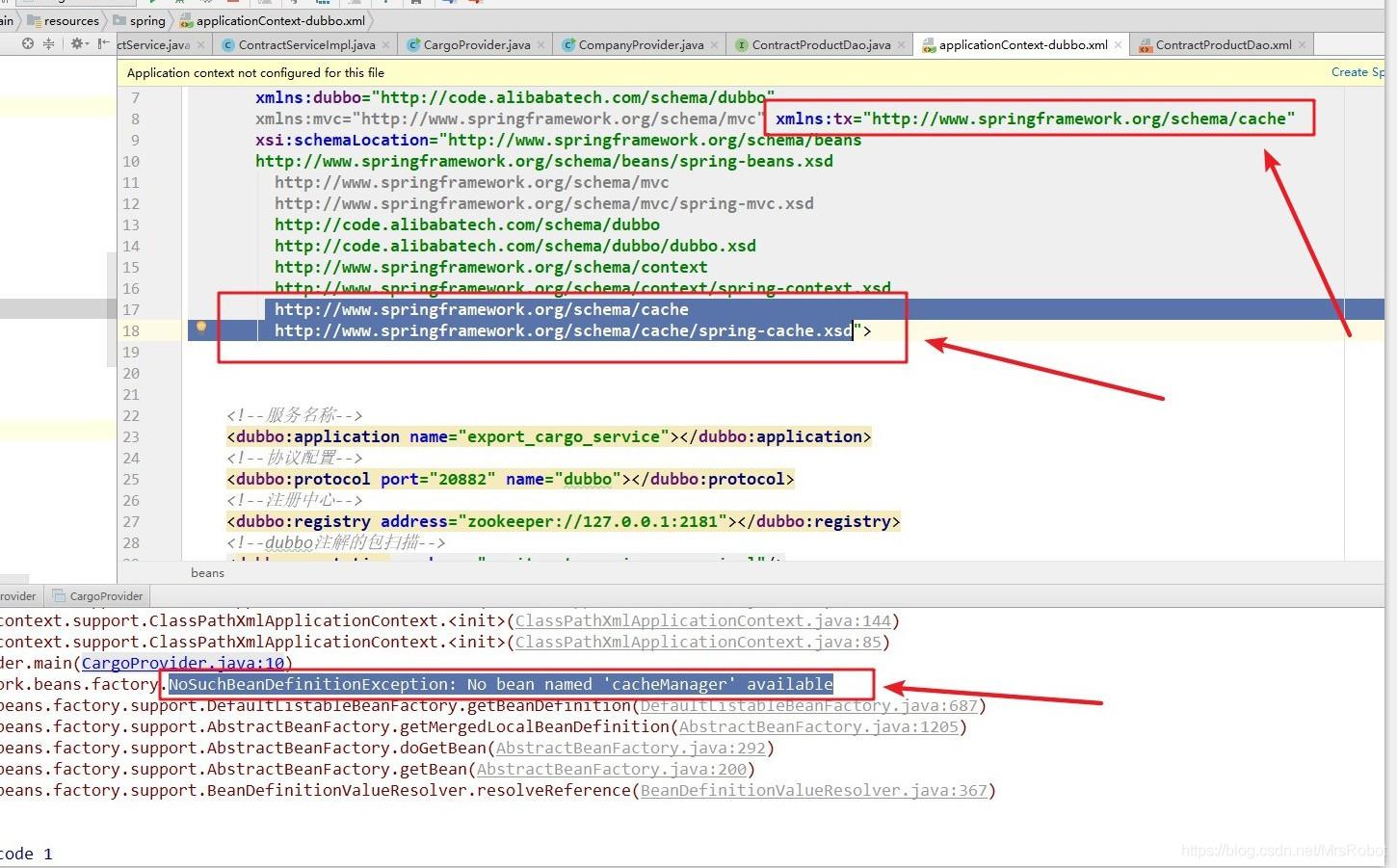Viewport: 1397px width, 868px height.
Task: Click the 注册中心 comment on line 26
Action: point(295,501)
